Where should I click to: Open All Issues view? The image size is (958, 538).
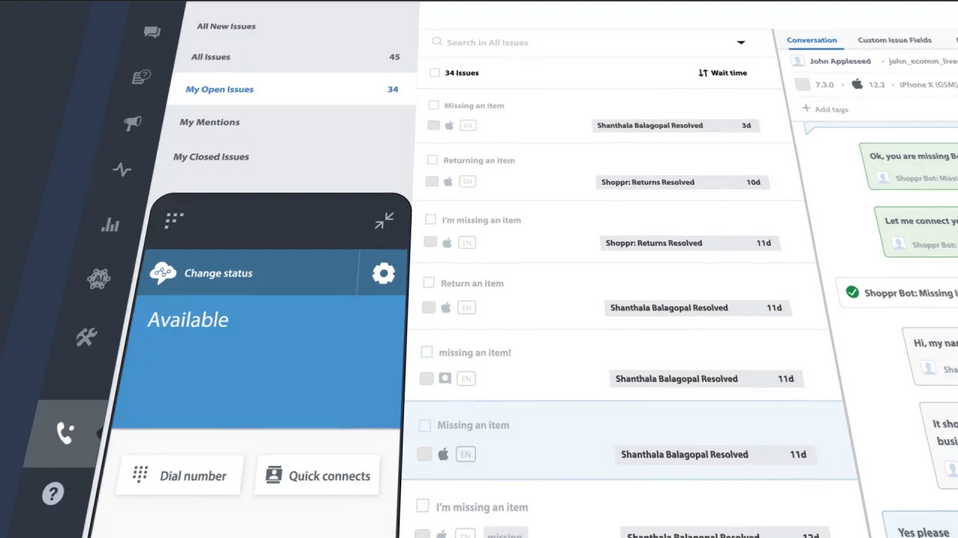click(211, 57)
